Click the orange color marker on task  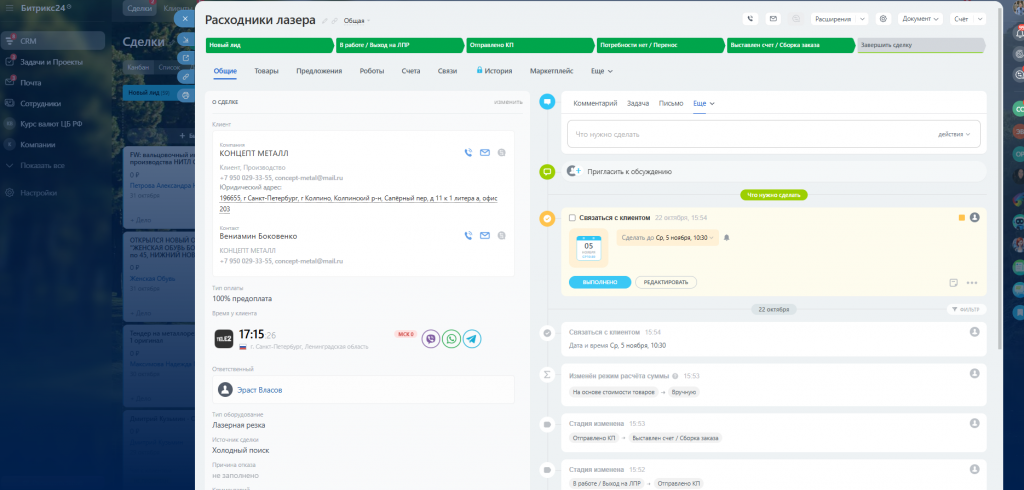coord(961,218)
